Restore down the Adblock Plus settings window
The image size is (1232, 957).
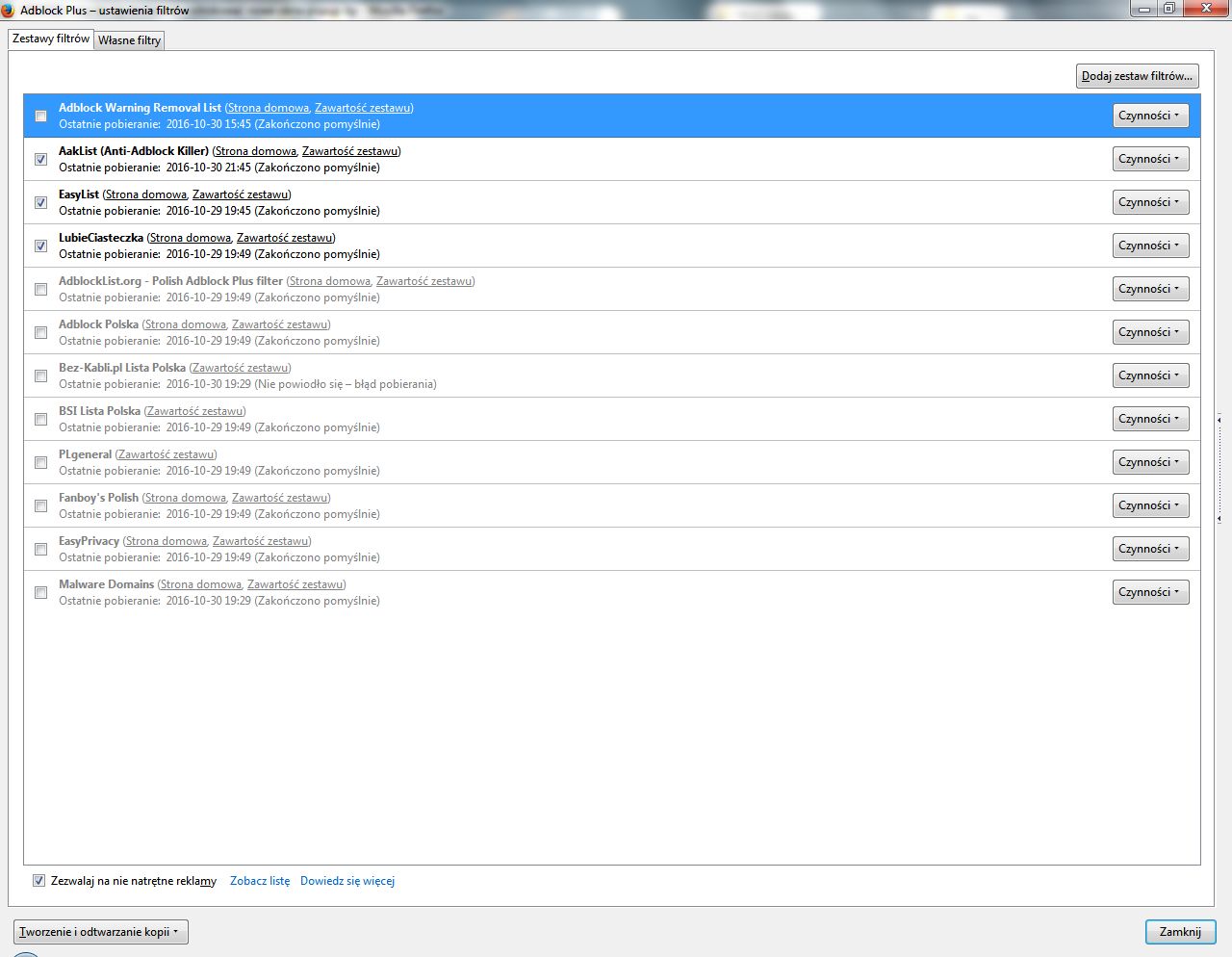[1169, 8]
